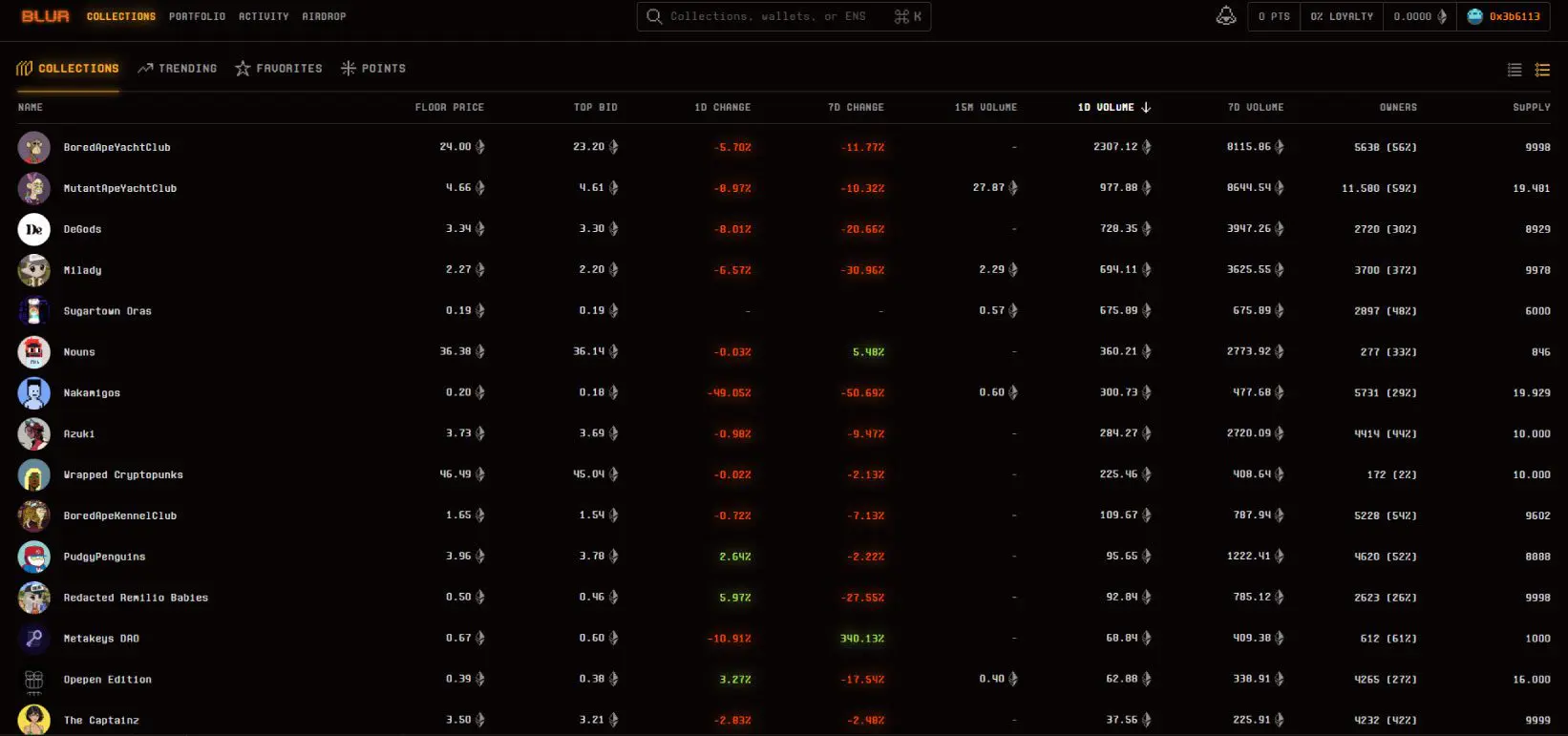Sort by Floor Price column
The height and width of the screenshot is (736, 1568).
[x=450, y=108]
